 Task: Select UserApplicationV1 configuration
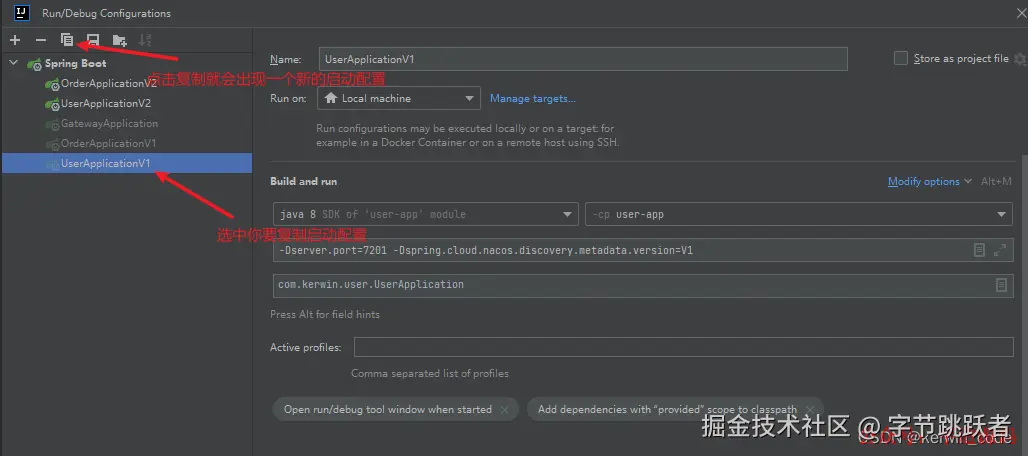tap(127, 163)
